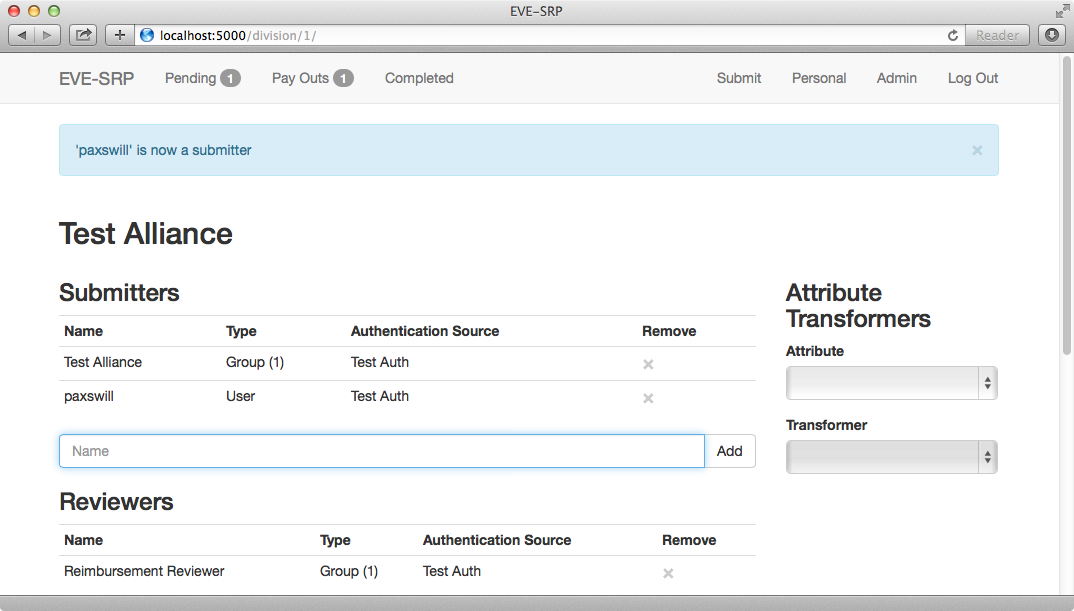Screen dimensions: 1074x611
Task: Open the downloads button in toolbar
Action: coord(1052,35)
